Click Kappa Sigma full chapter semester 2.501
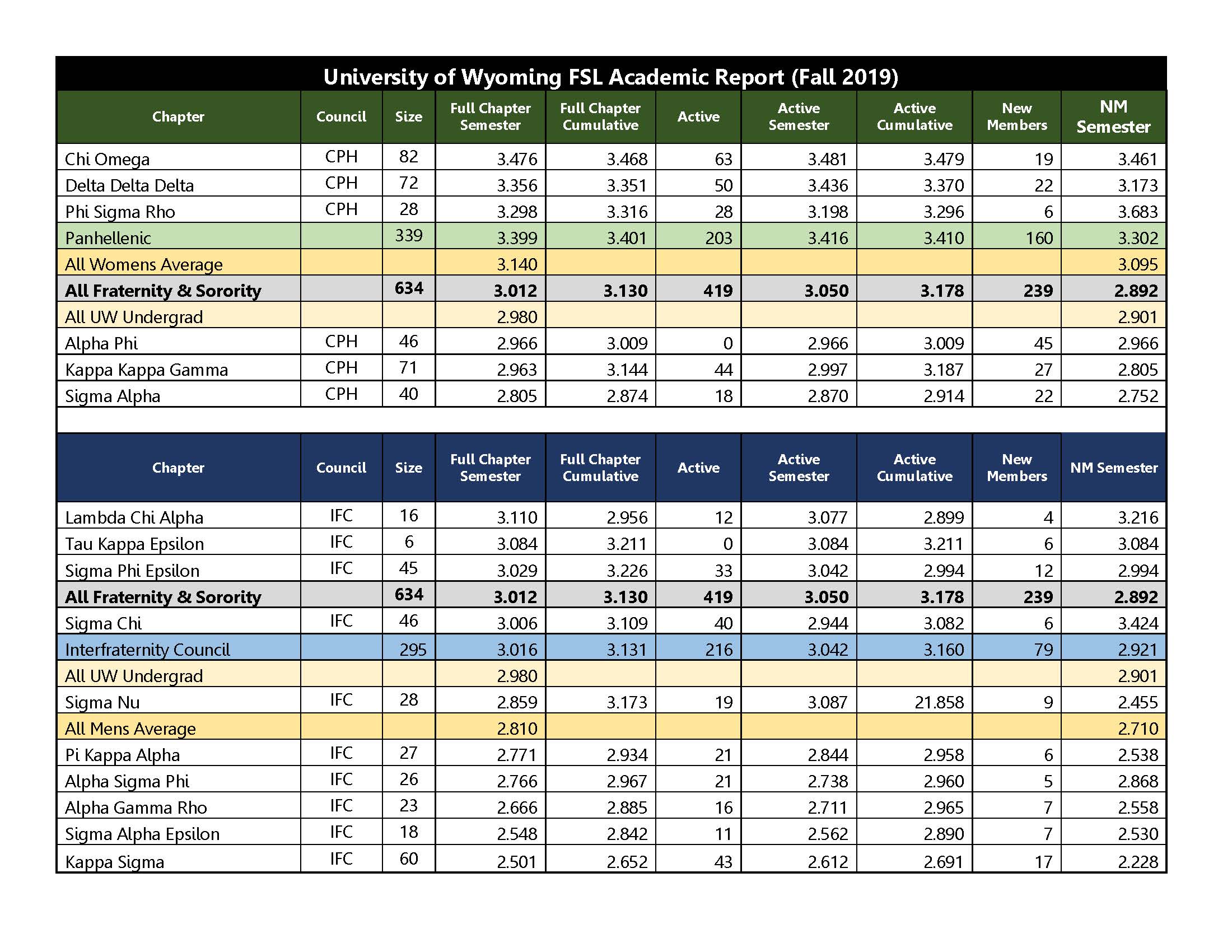The image size is (1232, 952). click(517, 862)
